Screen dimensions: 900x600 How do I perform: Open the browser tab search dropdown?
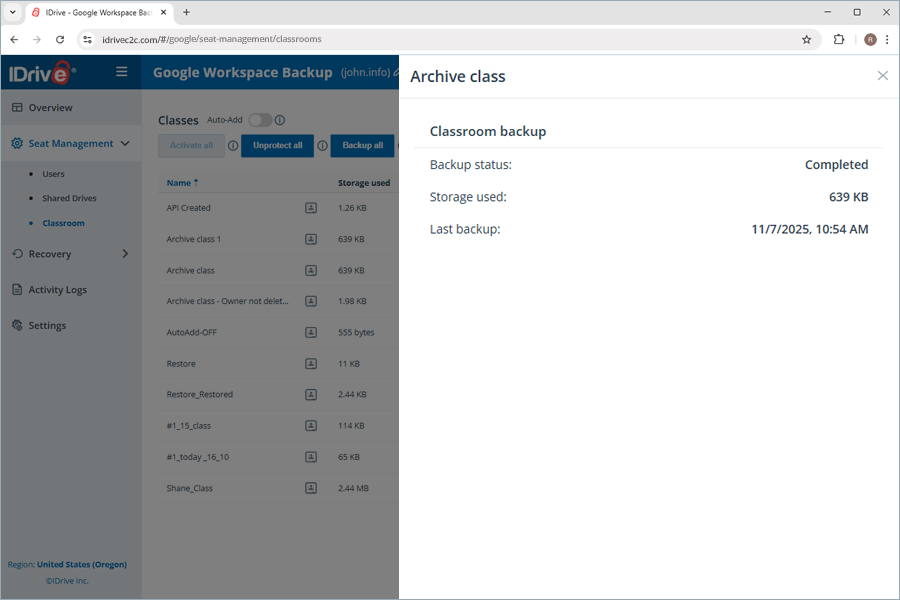click(x=12, y=13)
